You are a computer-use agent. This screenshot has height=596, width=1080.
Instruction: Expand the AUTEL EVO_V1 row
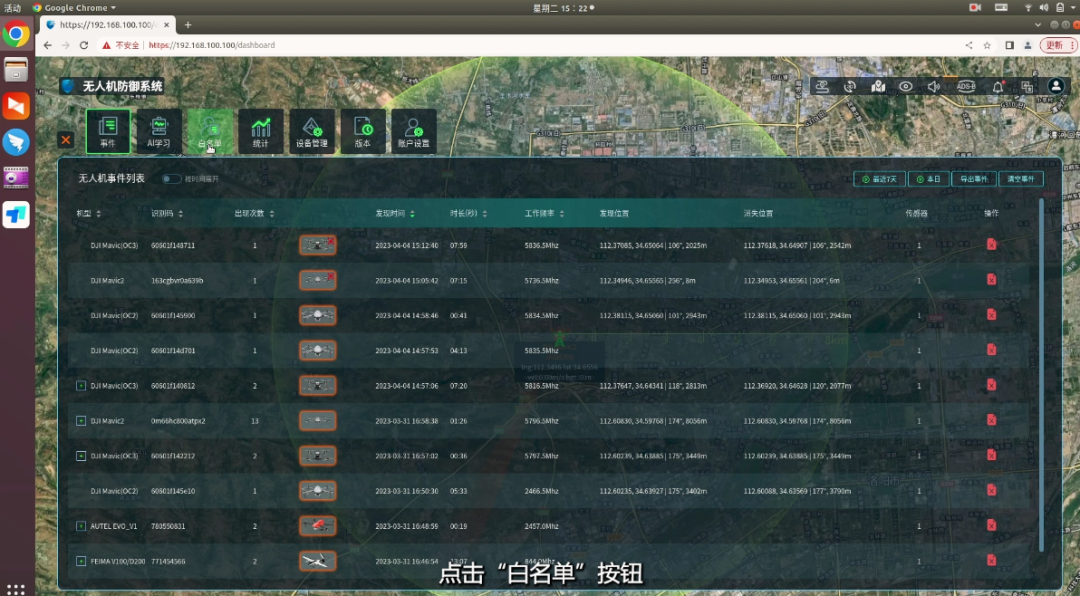pos(81,526)
